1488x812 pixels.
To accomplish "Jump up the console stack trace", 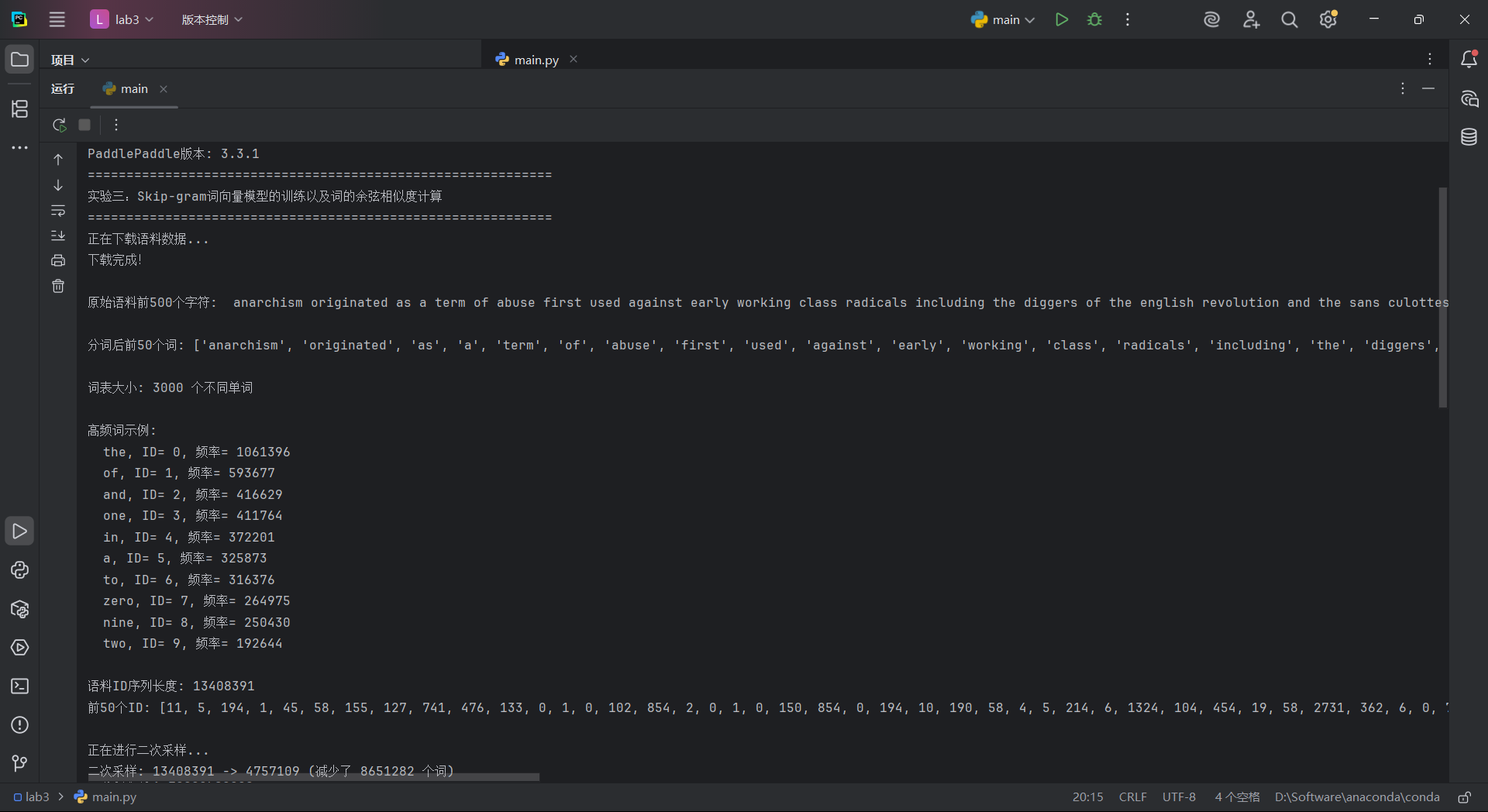I will tap(58, 160).
